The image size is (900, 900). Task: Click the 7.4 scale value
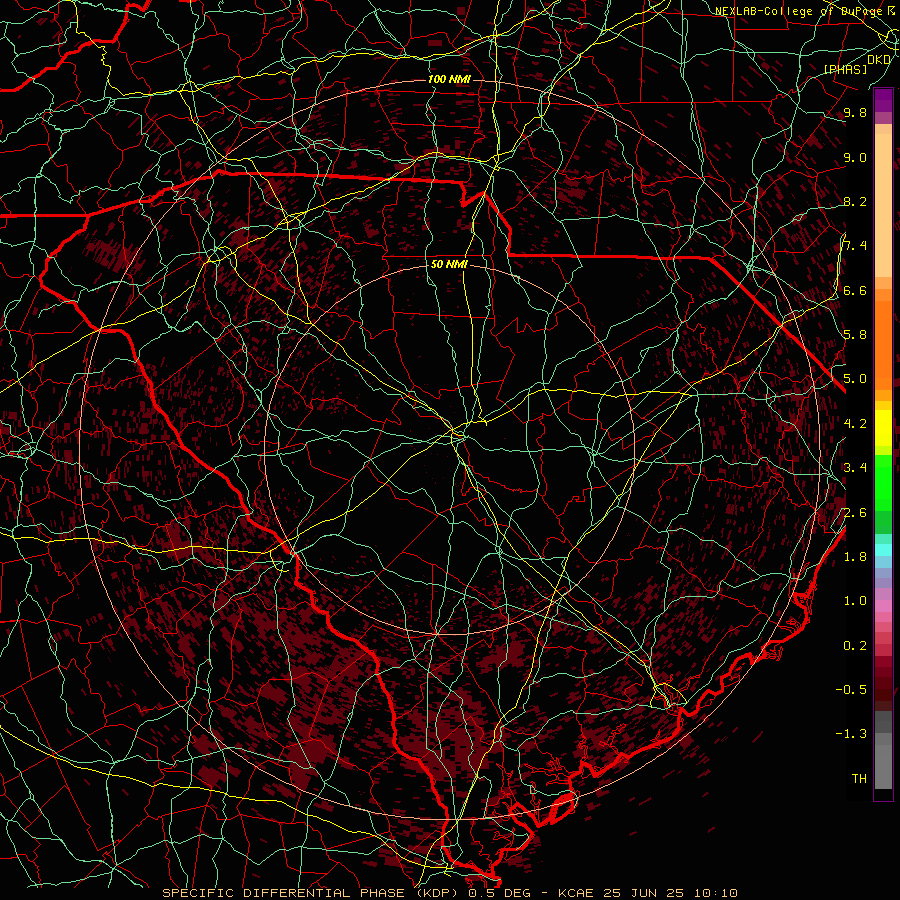(x=855, y=246)
